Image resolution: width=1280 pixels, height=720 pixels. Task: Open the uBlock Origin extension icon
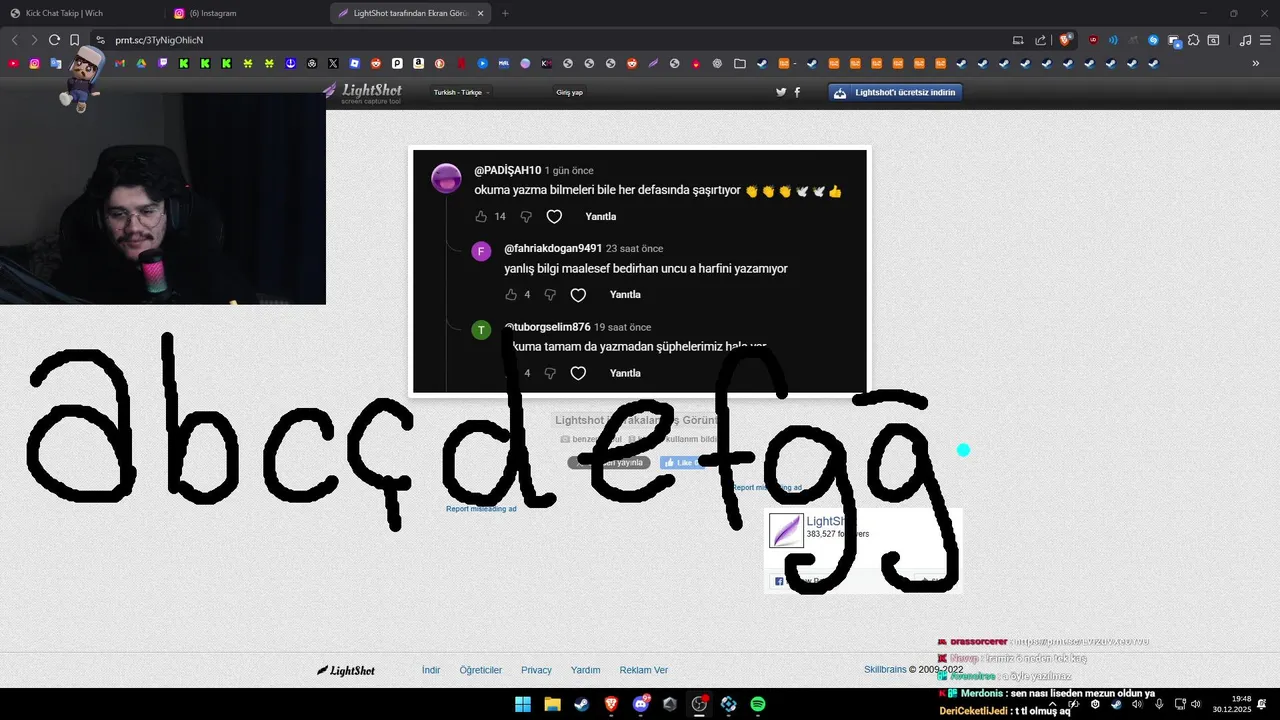1093,40
